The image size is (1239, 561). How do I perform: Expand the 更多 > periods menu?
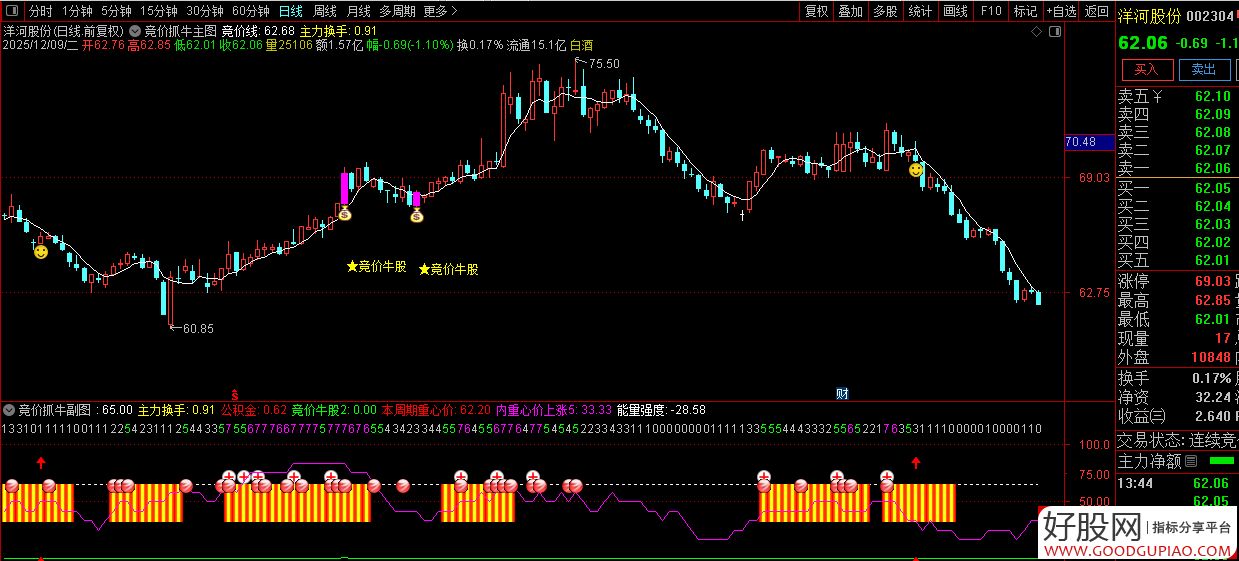click(441, 12)
